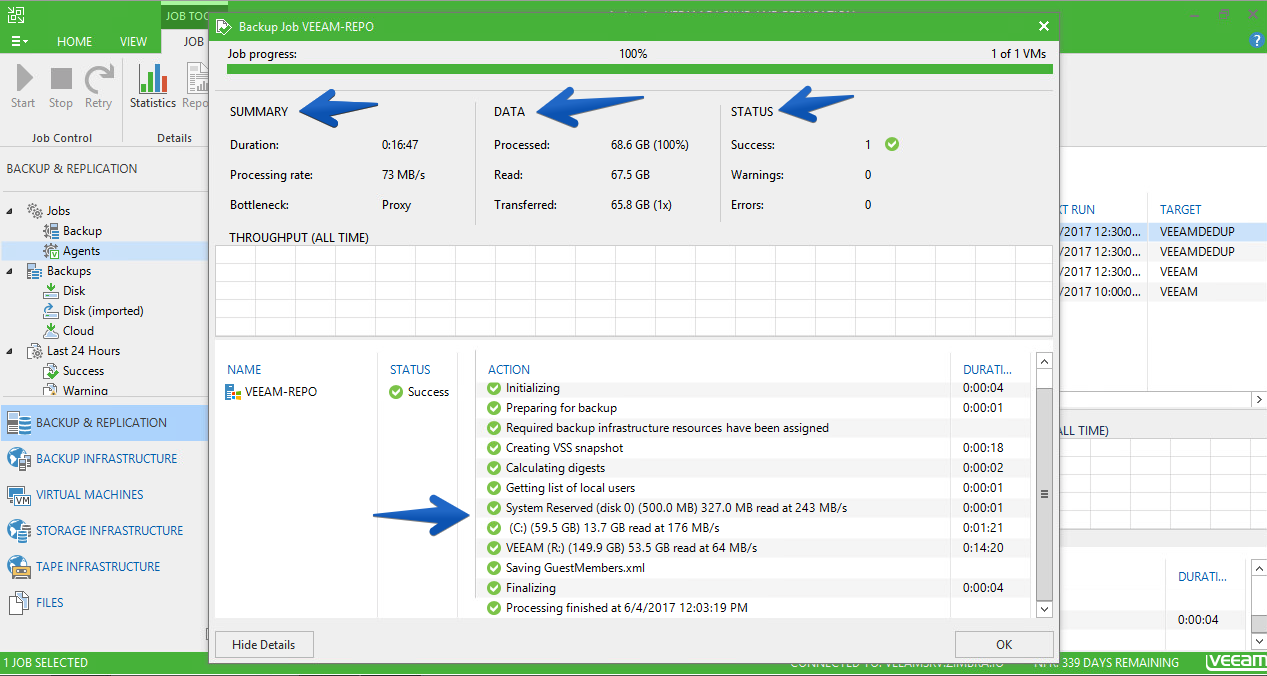Select the Disk backups tree item
Screen dimensions: 1267x676
[74, 291]
